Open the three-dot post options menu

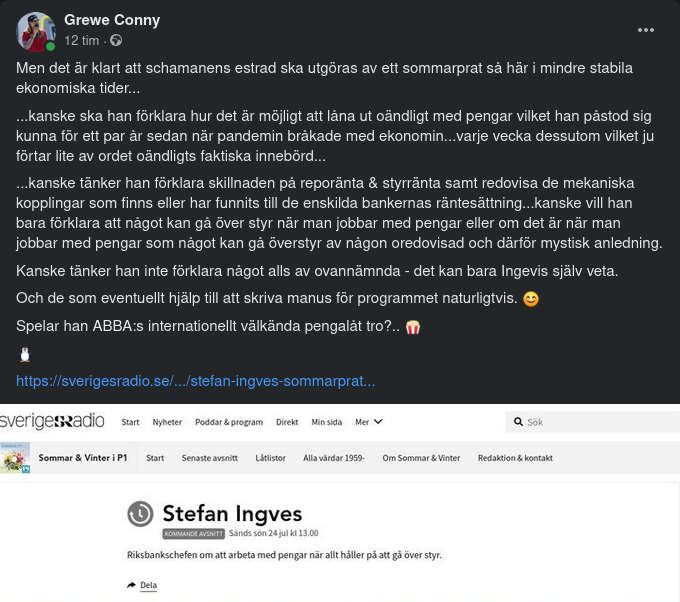pyautogui.click(x=646, y=30)
